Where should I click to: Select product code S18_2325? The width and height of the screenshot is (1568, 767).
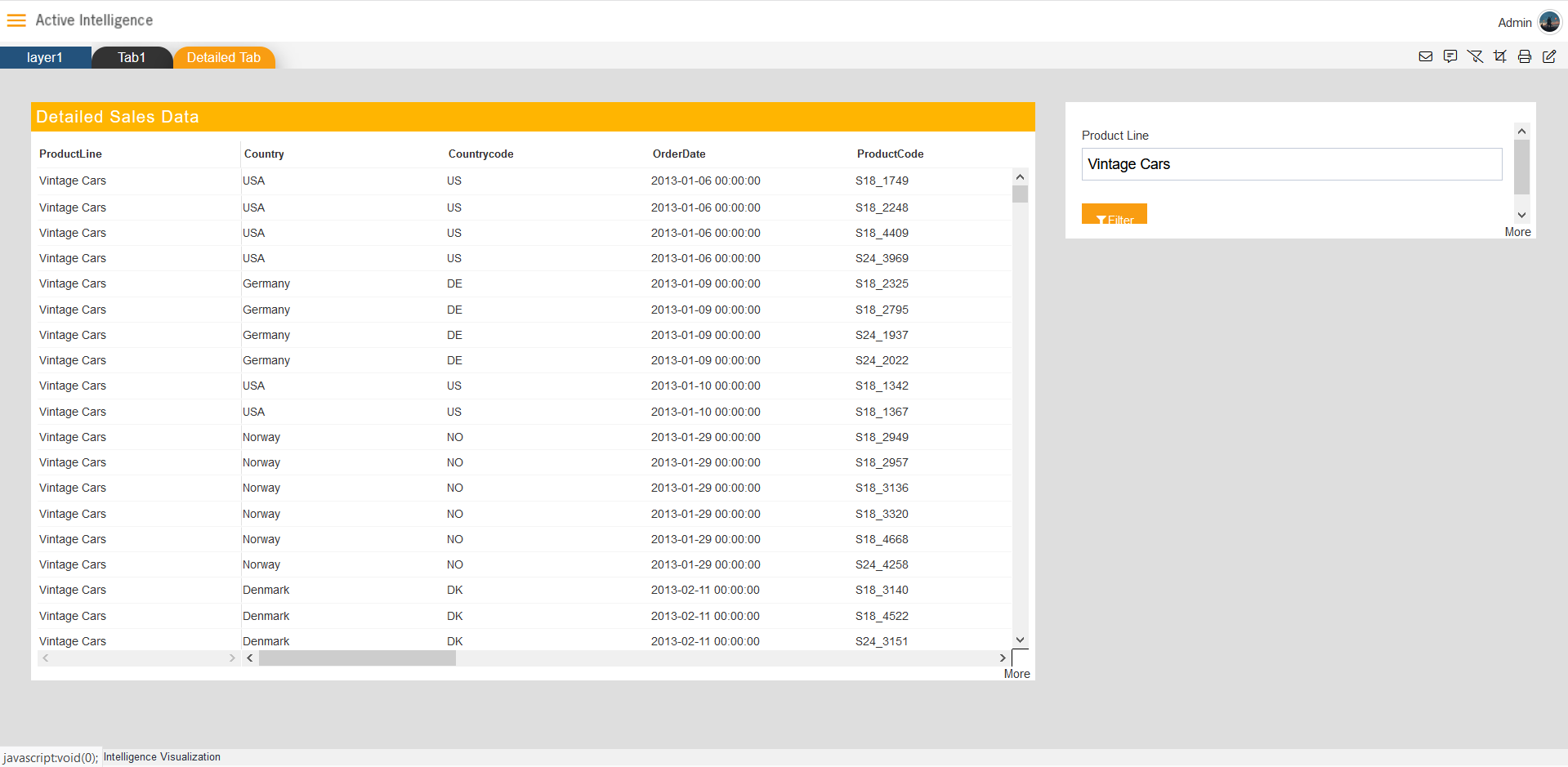pos(882,283)
